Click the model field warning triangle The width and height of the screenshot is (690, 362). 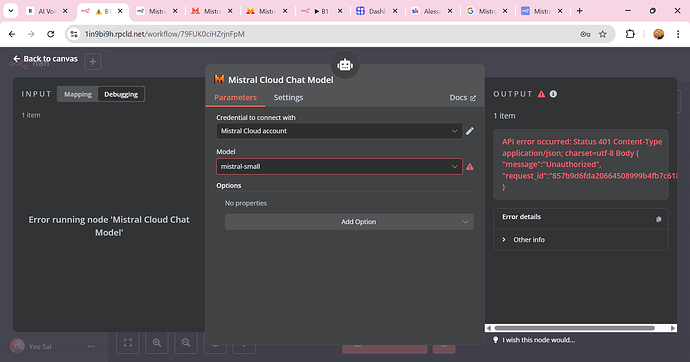click(x=470, y=167)
